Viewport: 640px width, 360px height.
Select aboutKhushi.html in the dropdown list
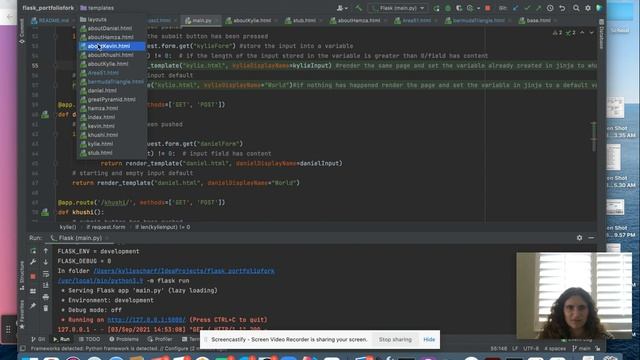point(111,55)
